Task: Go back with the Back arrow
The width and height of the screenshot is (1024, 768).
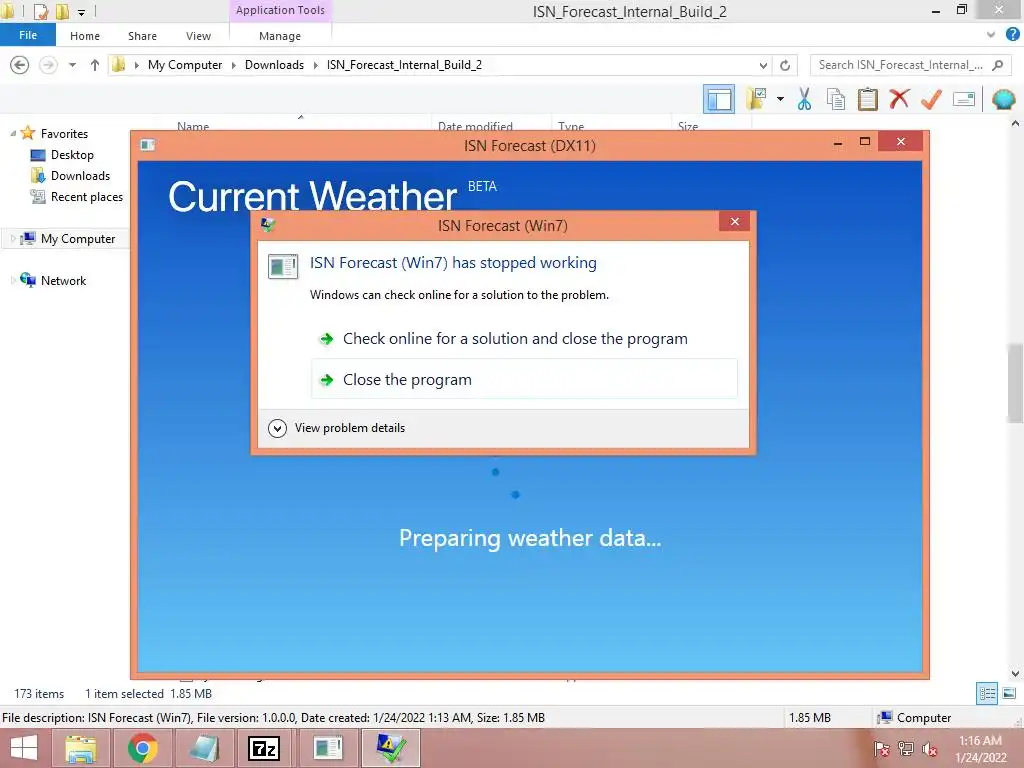Action: coord(20,65)
